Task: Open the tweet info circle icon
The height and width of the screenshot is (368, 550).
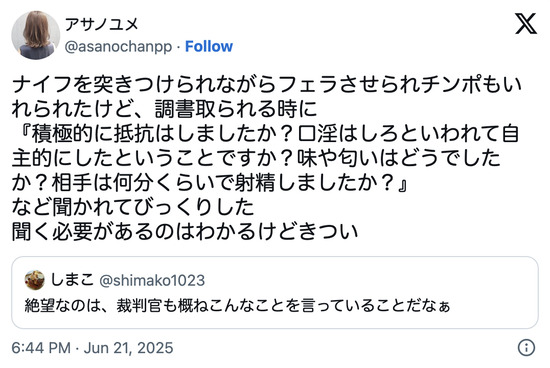Action: click(x=526, y=348)
